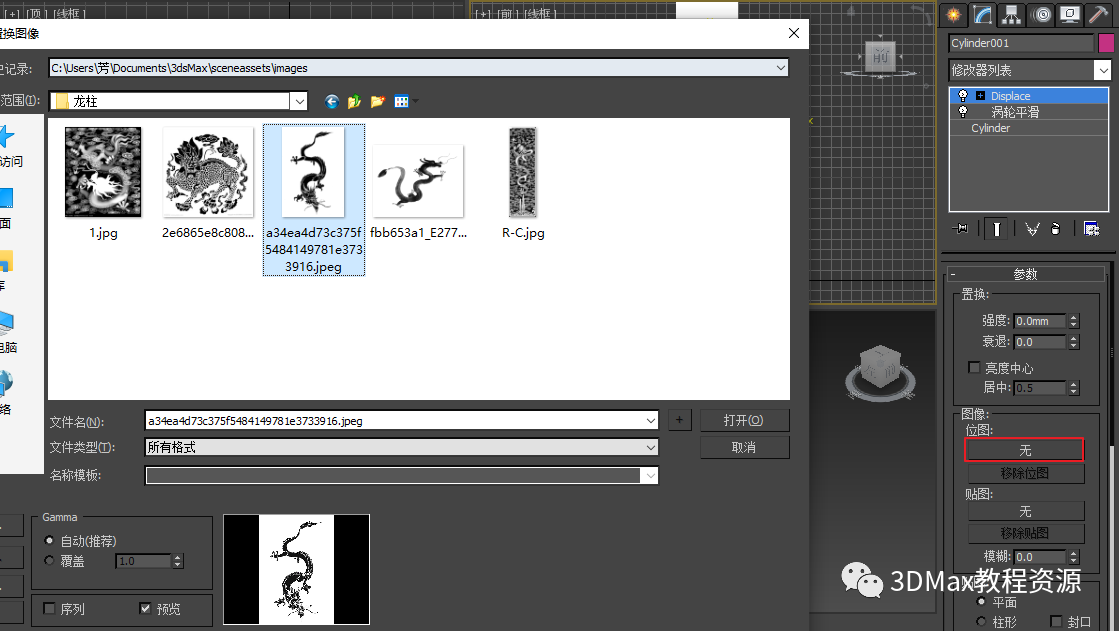Click Remove Modifier trash icon
Viewport: 1119px width, 631px height.
click(x=1055, y=228)
